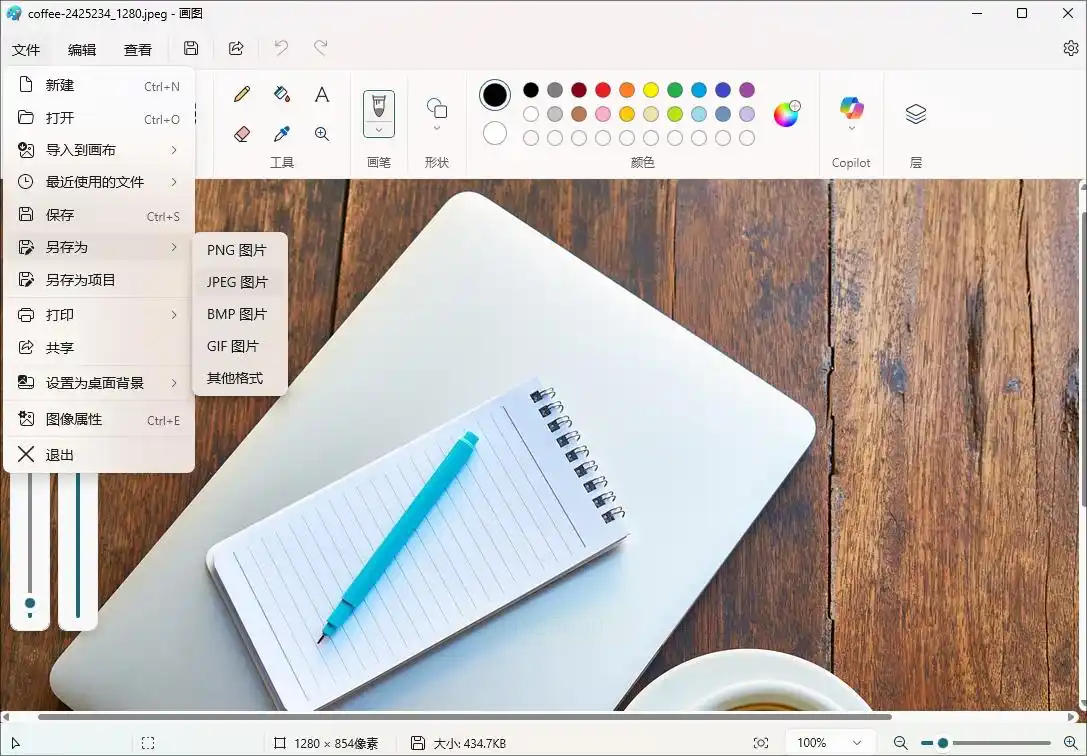This screenshot has width=1087, height=756.
Task: Choose 保存 from the file menu
Action: point(99,215)
